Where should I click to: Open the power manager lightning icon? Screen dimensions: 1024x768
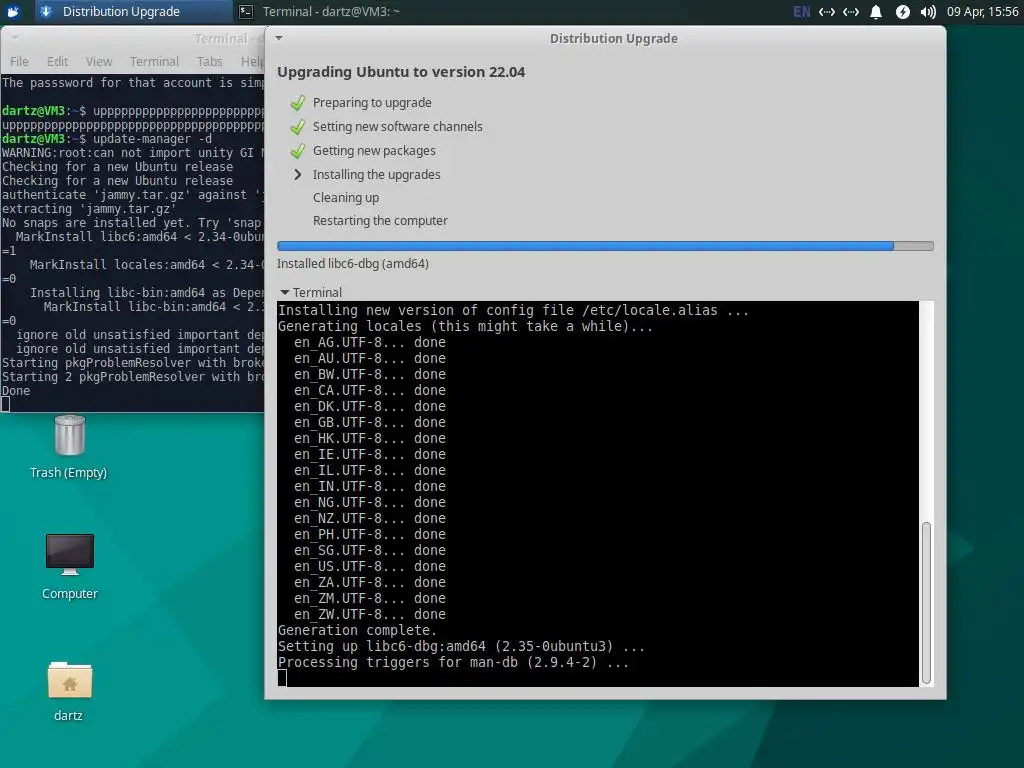pos(903,12)
